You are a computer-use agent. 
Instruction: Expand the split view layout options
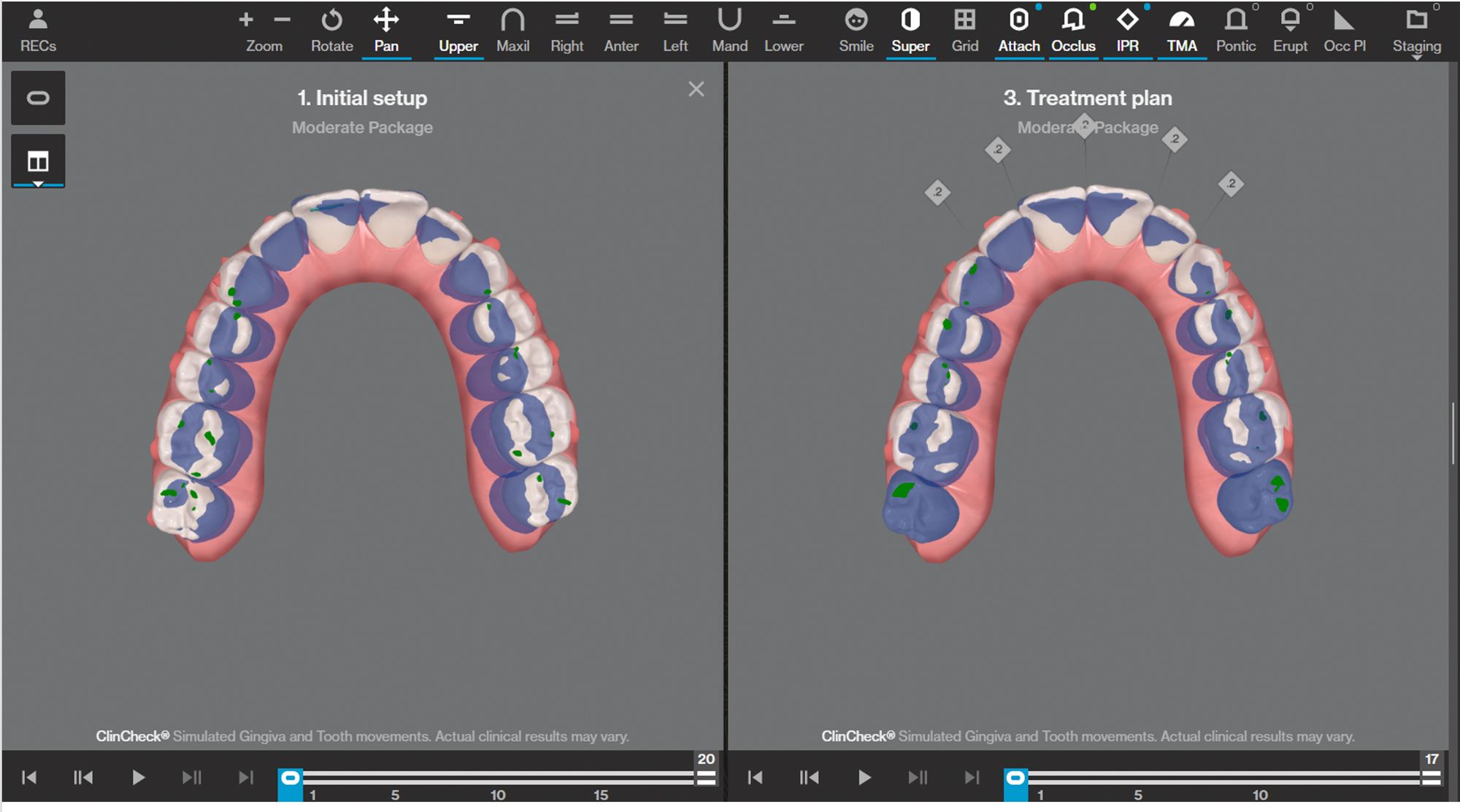(x=38, y=161)
